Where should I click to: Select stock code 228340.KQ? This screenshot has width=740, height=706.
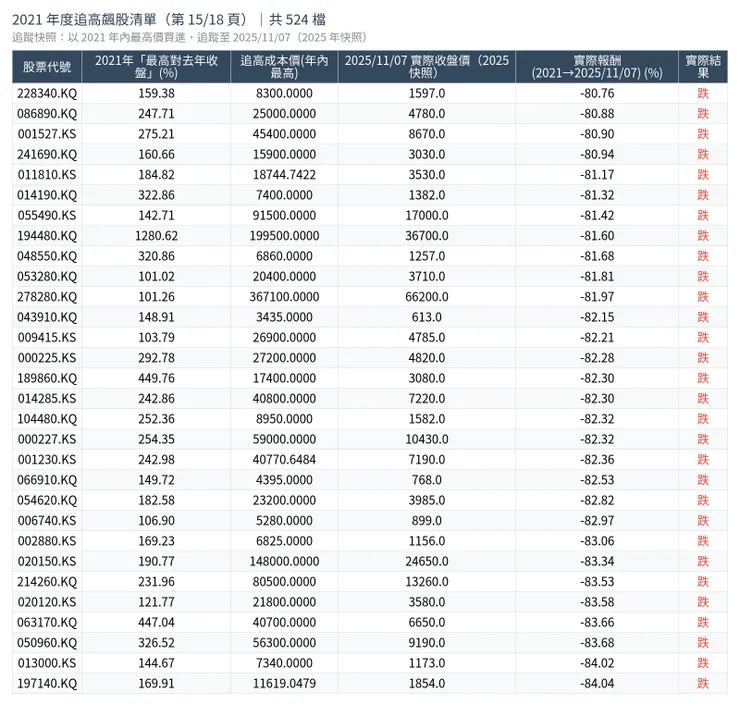[47, 93]
